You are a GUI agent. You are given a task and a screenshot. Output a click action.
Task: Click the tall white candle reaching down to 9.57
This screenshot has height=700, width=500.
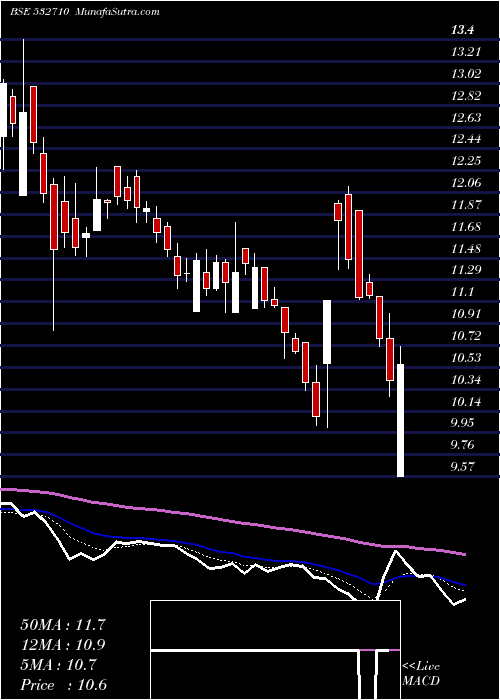(400, 421)
